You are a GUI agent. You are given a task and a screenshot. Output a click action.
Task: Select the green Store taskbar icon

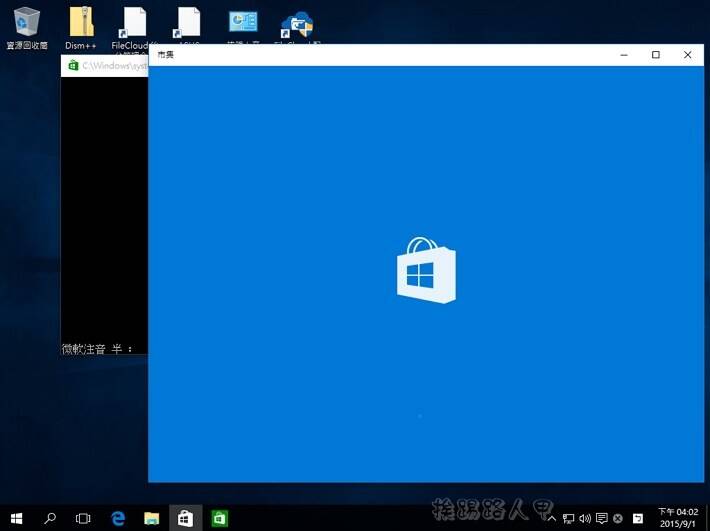(220, 518)
